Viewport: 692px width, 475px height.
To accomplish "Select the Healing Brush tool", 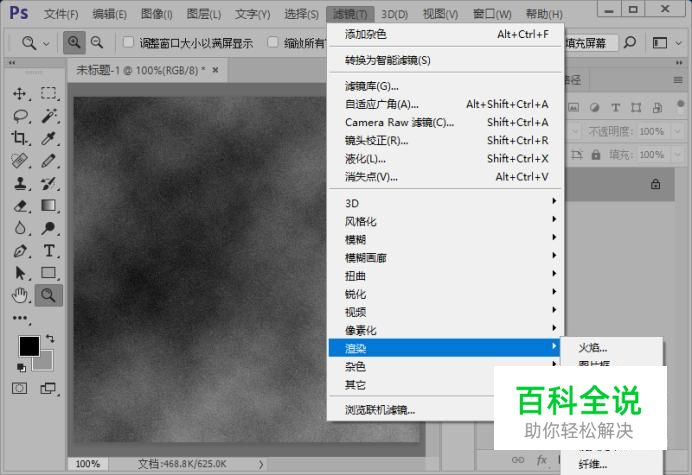I will 19,161.
